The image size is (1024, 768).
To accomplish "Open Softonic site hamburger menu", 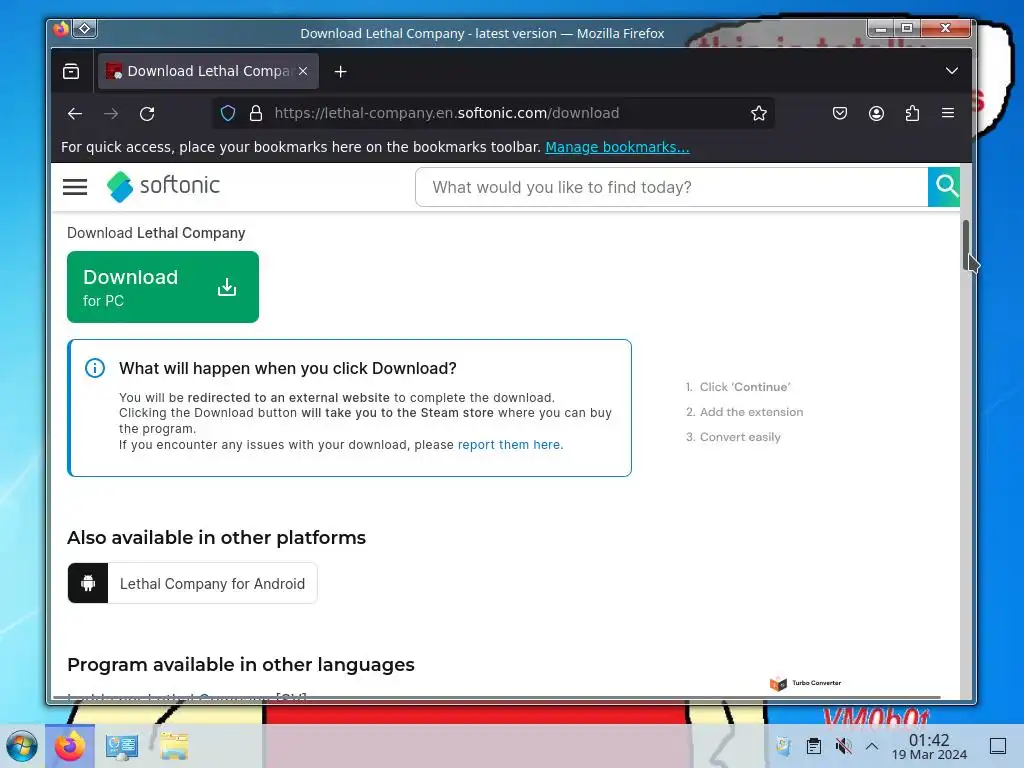I will point(75,187).
